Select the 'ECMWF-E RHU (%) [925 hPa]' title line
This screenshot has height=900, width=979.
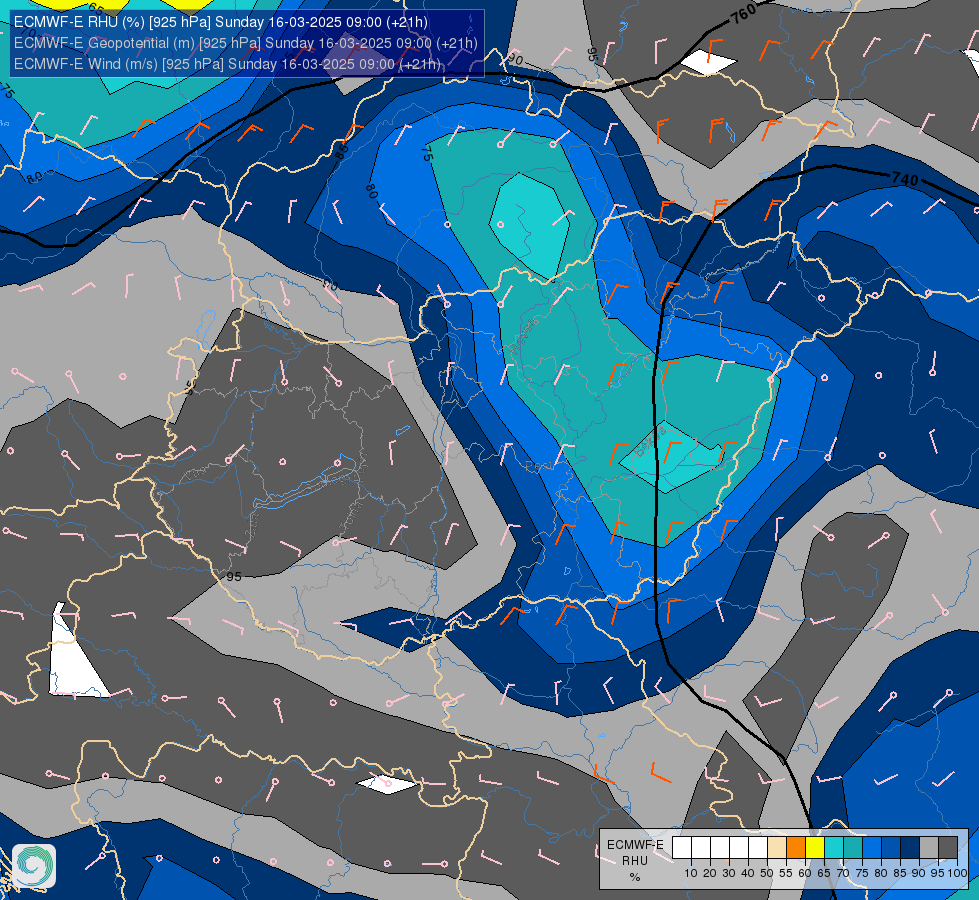point(220,22)
